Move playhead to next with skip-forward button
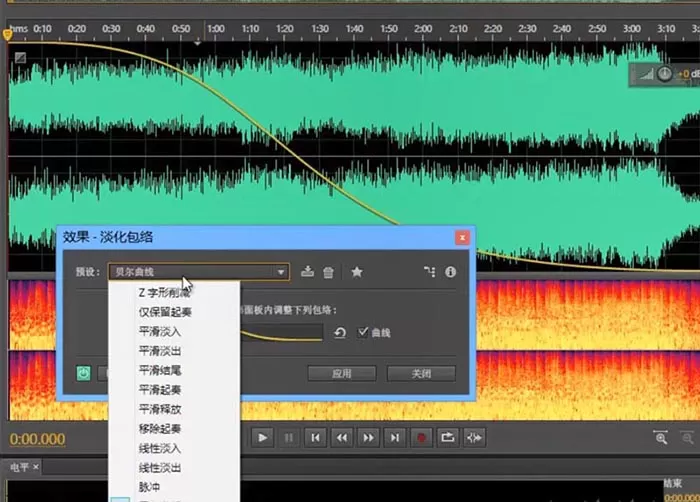 click(395, 438)
